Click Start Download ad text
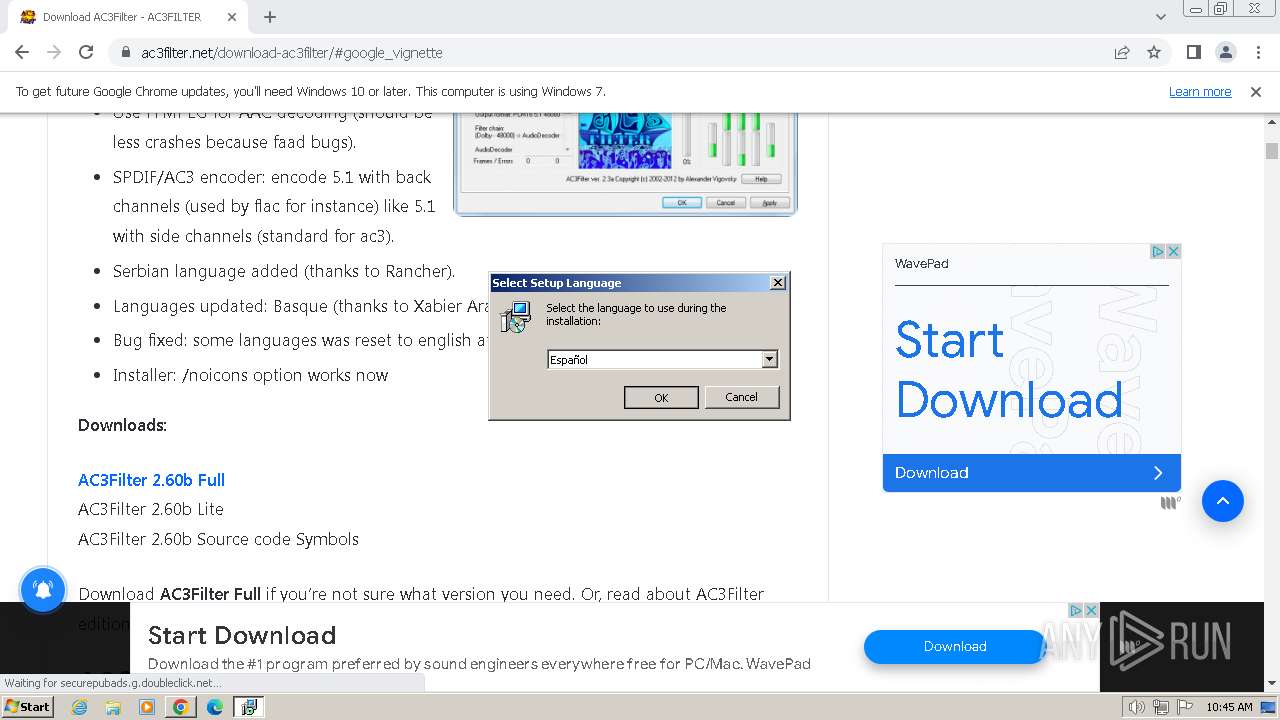This screenshot has width=1280, height=720. (1009, 370)
